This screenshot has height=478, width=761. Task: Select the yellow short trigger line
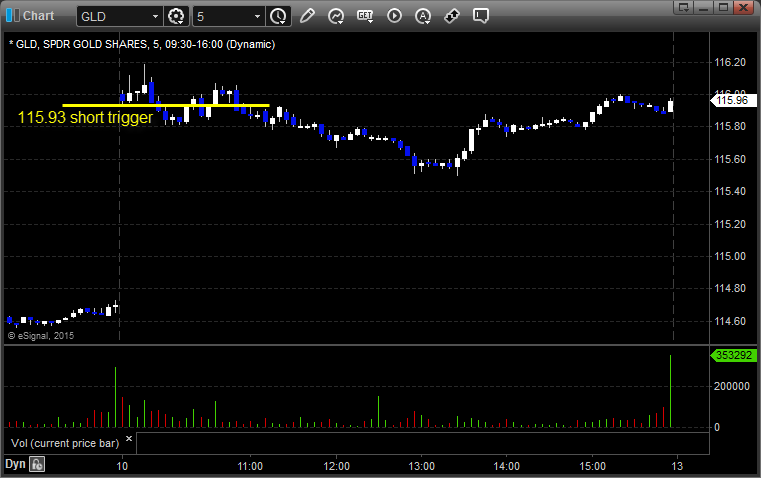pos(165,105)
